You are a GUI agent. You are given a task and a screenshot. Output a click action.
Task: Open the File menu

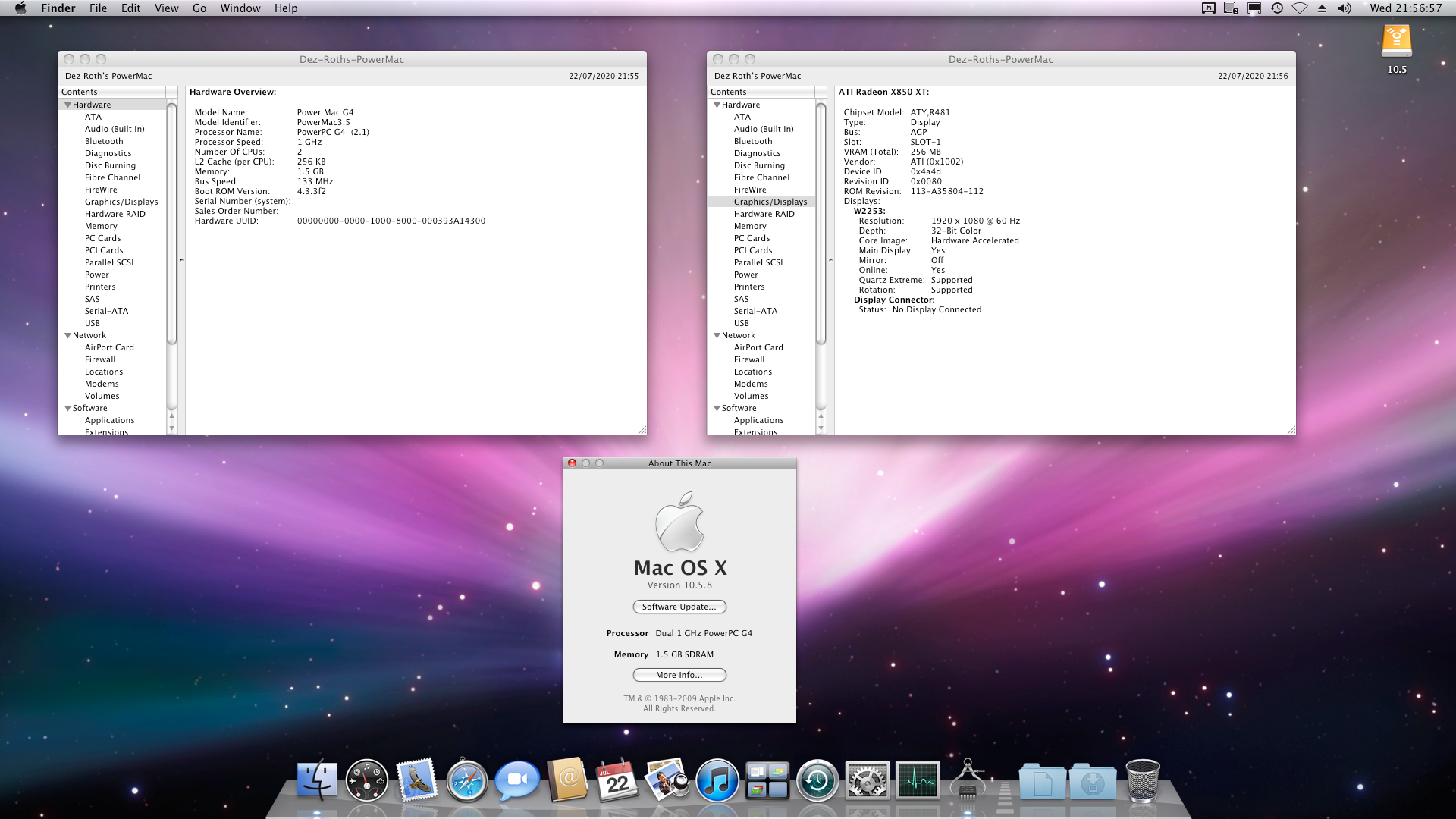coord(98,8)
